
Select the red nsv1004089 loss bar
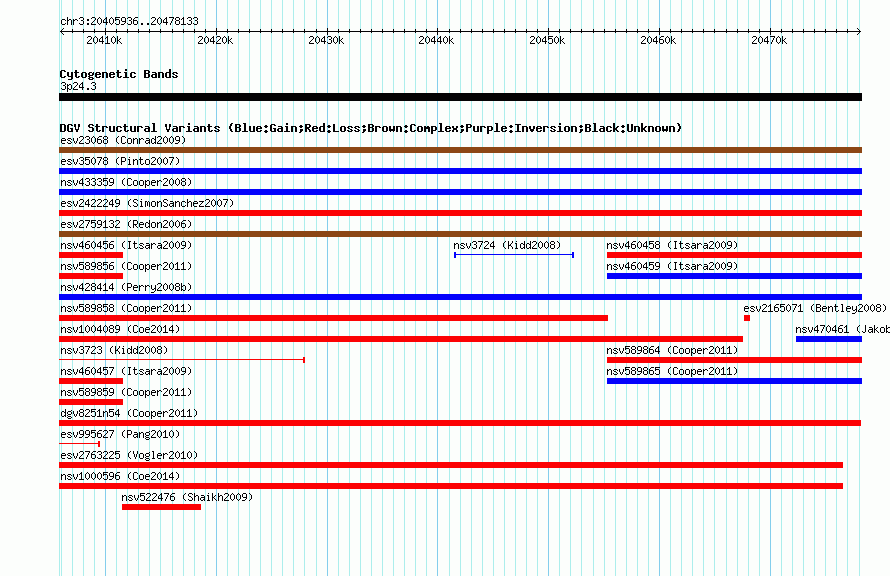click(401, 339)
